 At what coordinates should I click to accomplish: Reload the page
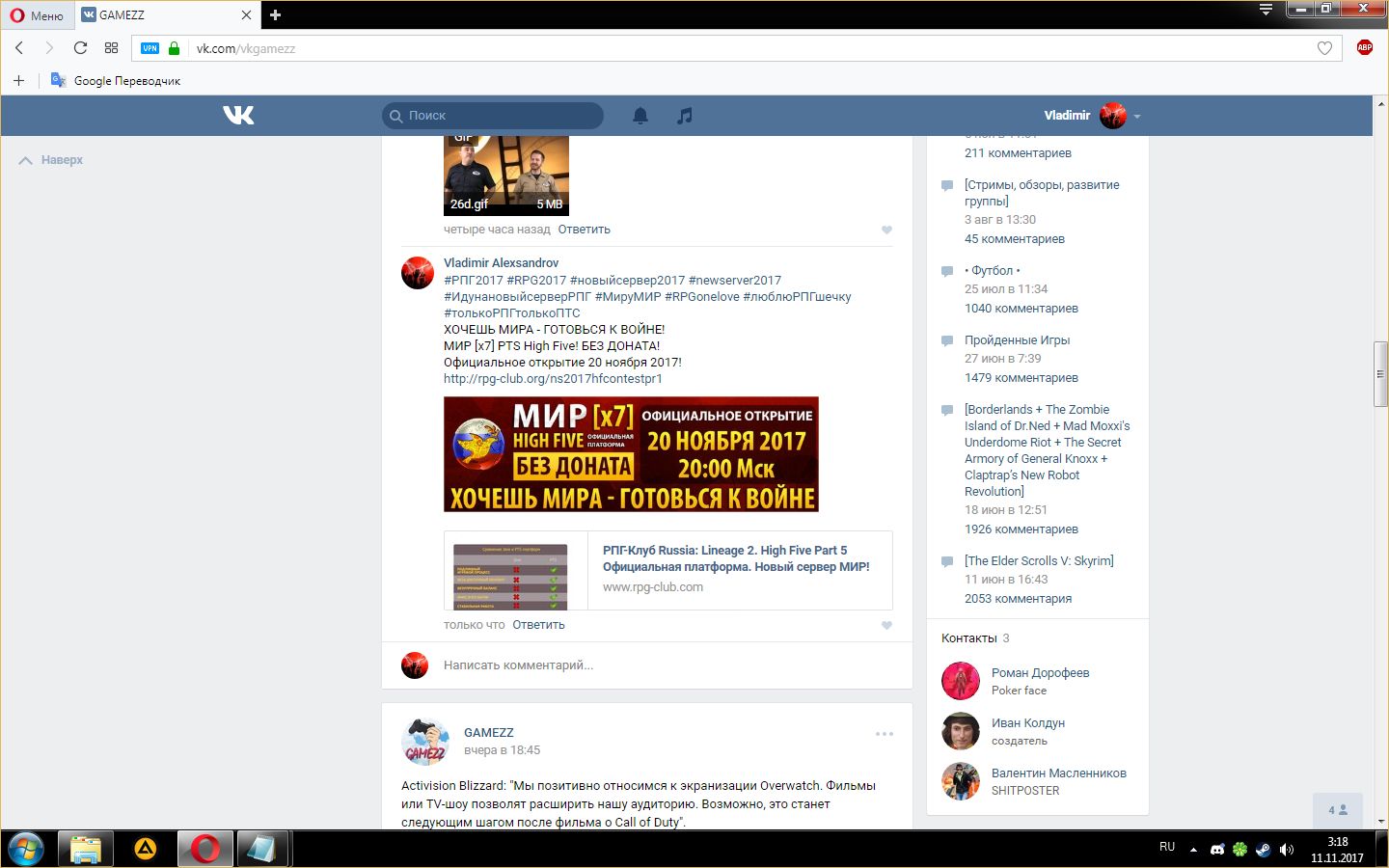click(x=81, y=48)
